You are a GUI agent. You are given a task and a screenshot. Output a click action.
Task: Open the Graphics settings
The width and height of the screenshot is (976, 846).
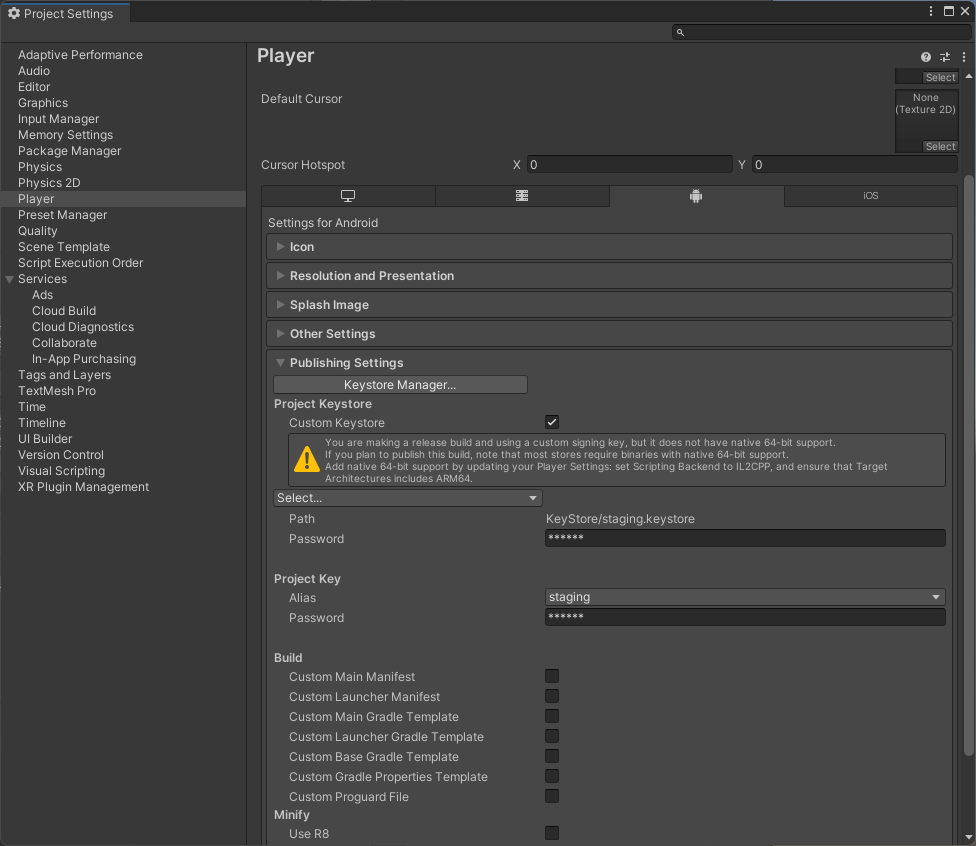click(x=42, y=103)
